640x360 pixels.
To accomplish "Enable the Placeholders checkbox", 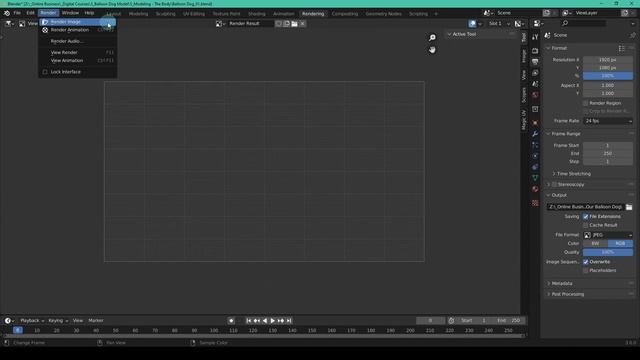I will click(x=586, y=271).
